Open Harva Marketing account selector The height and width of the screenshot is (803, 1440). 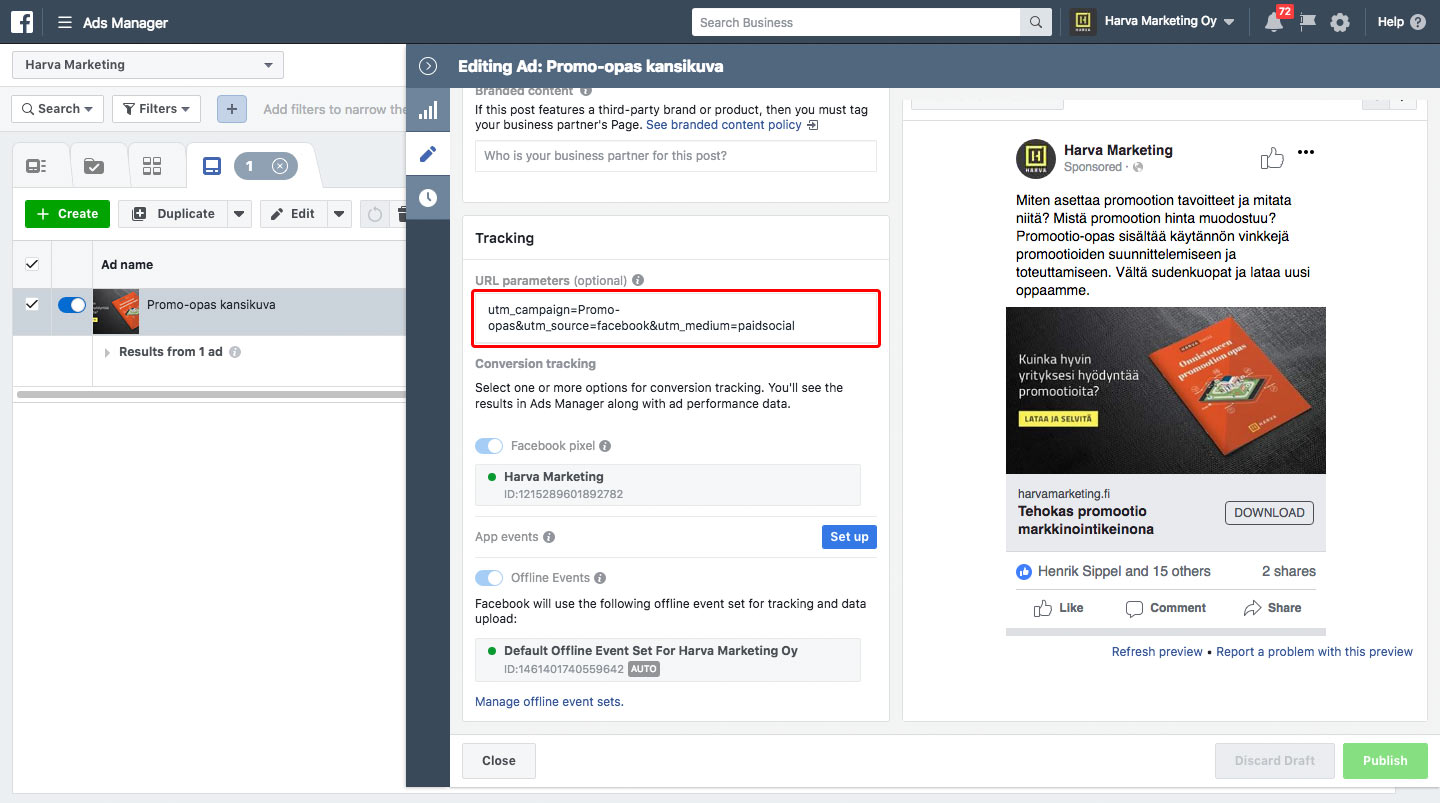click(x=148, y=65)
